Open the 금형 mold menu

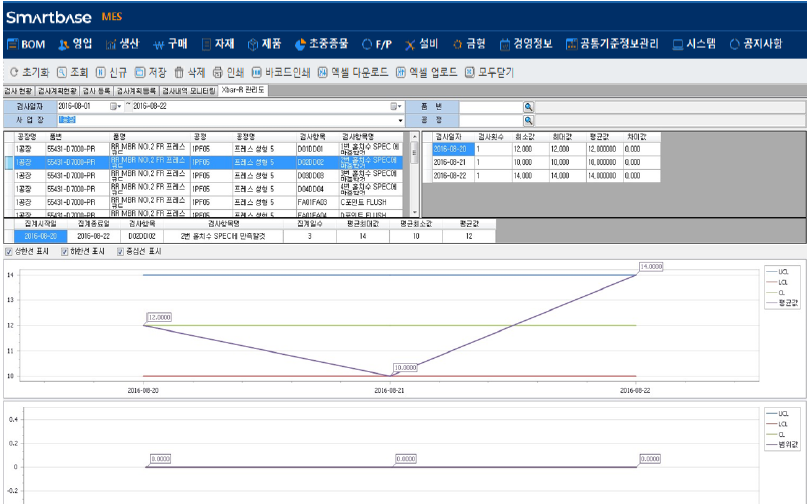pos(469,44)
